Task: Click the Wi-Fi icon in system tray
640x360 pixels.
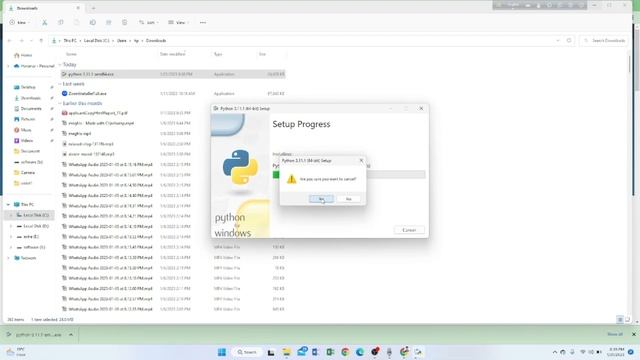Action: (x=582, y=352)
